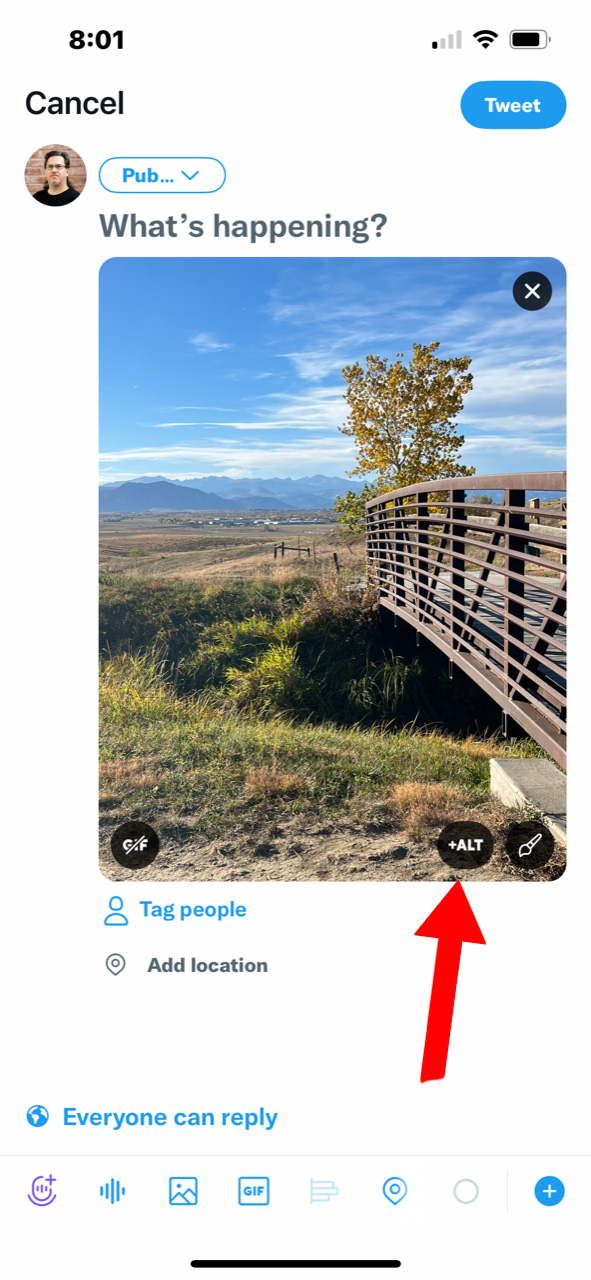Open the GIF picker in toolbar
Image resolution: width=591 pixels, height=1280 pixels.
click(x=254, y=1191)
